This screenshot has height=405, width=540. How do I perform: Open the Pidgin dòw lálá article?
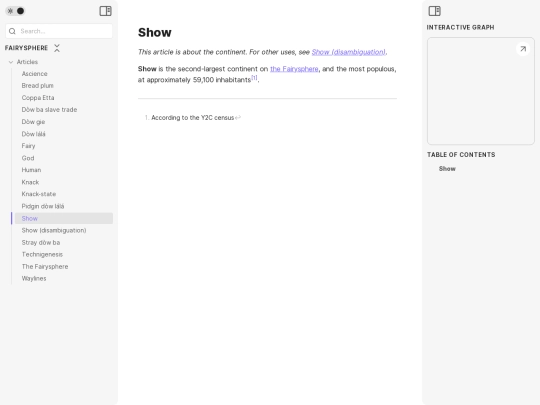43,206
